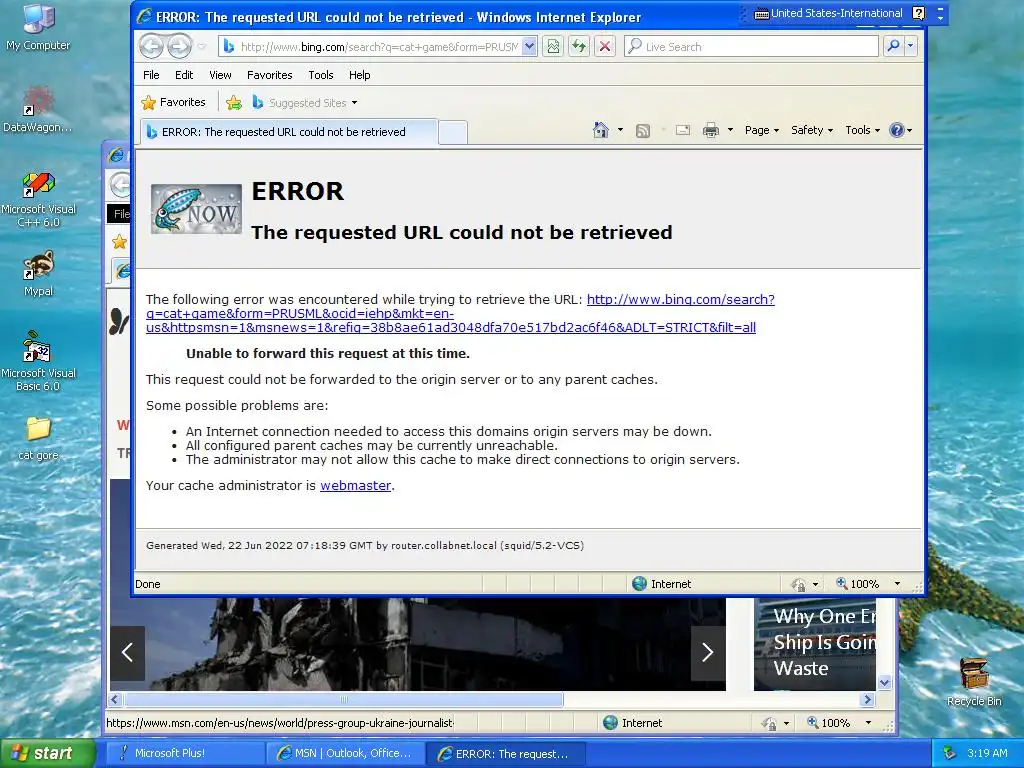This screenshot has height=768, width=1024.
Task: Open the Suggested Sites dropdown
Action: [x=305, y=103]
